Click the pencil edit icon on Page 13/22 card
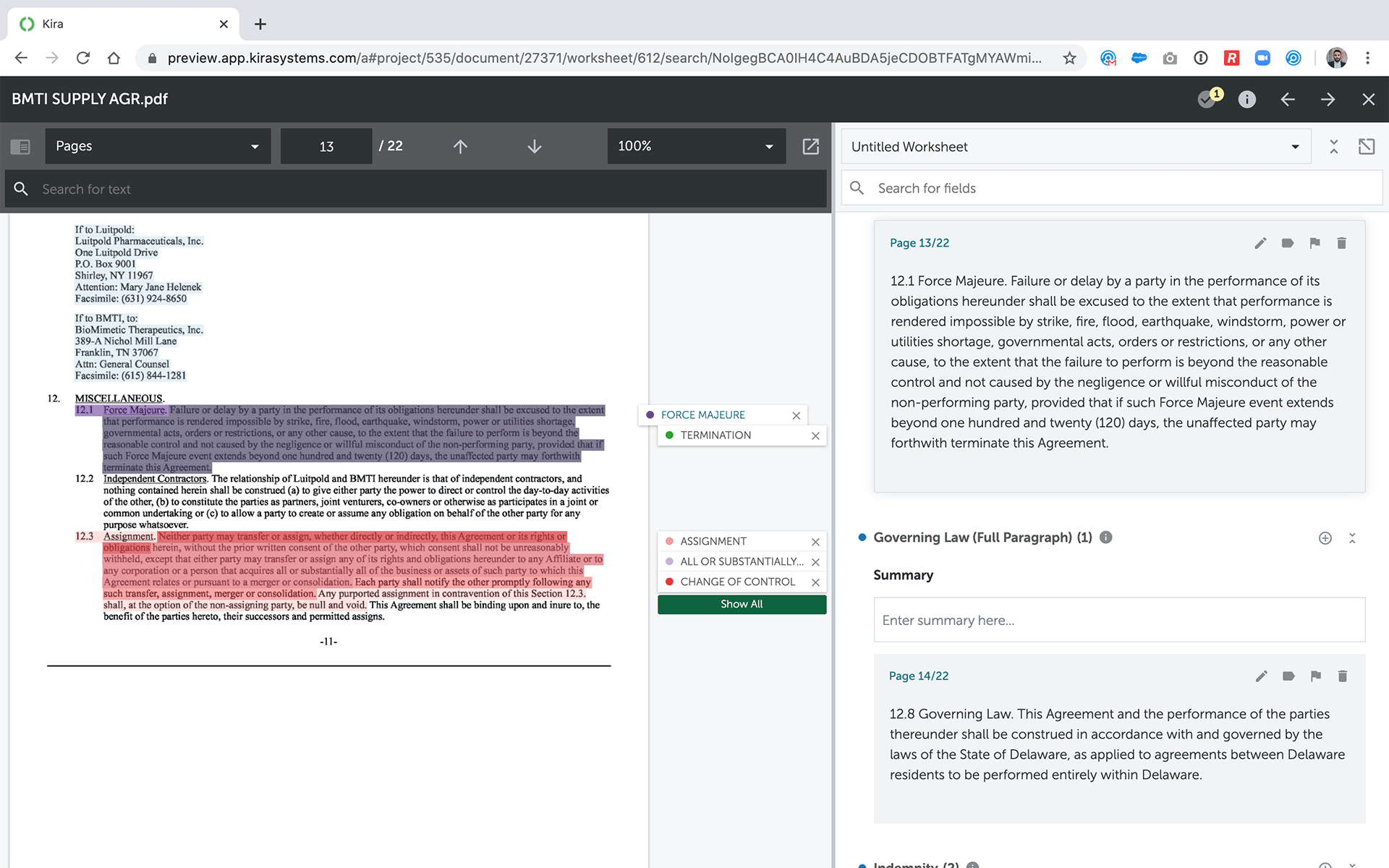 pos(1260,243)
